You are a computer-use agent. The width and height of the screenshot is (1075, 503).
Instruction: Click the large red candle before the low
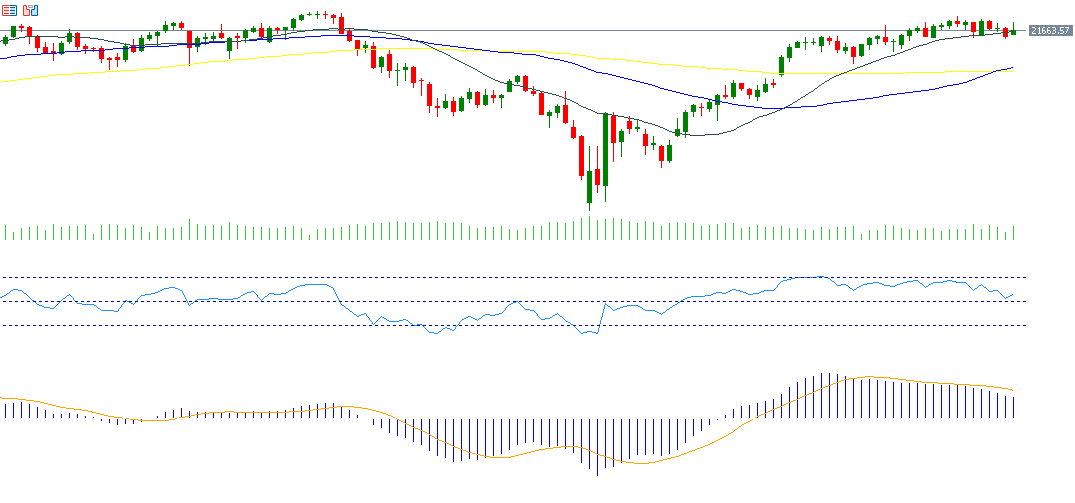pyautogui.click(x=581, y=156)
